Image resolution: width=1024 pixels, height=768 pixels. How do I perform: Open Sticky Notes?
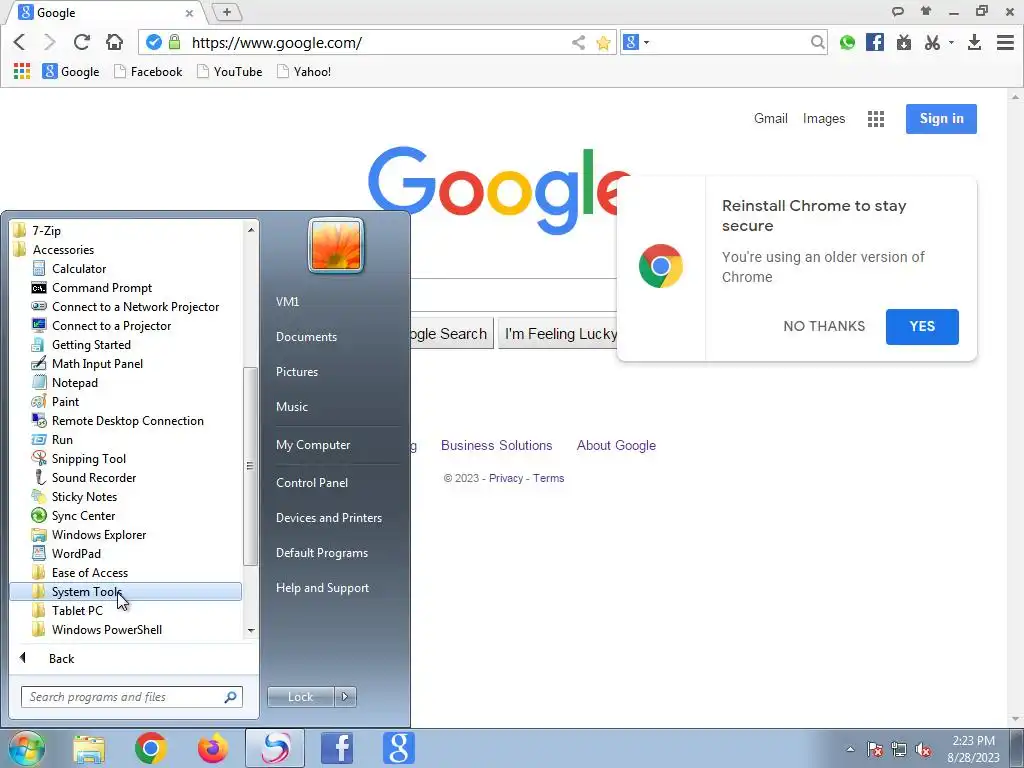tap(84, 496)
